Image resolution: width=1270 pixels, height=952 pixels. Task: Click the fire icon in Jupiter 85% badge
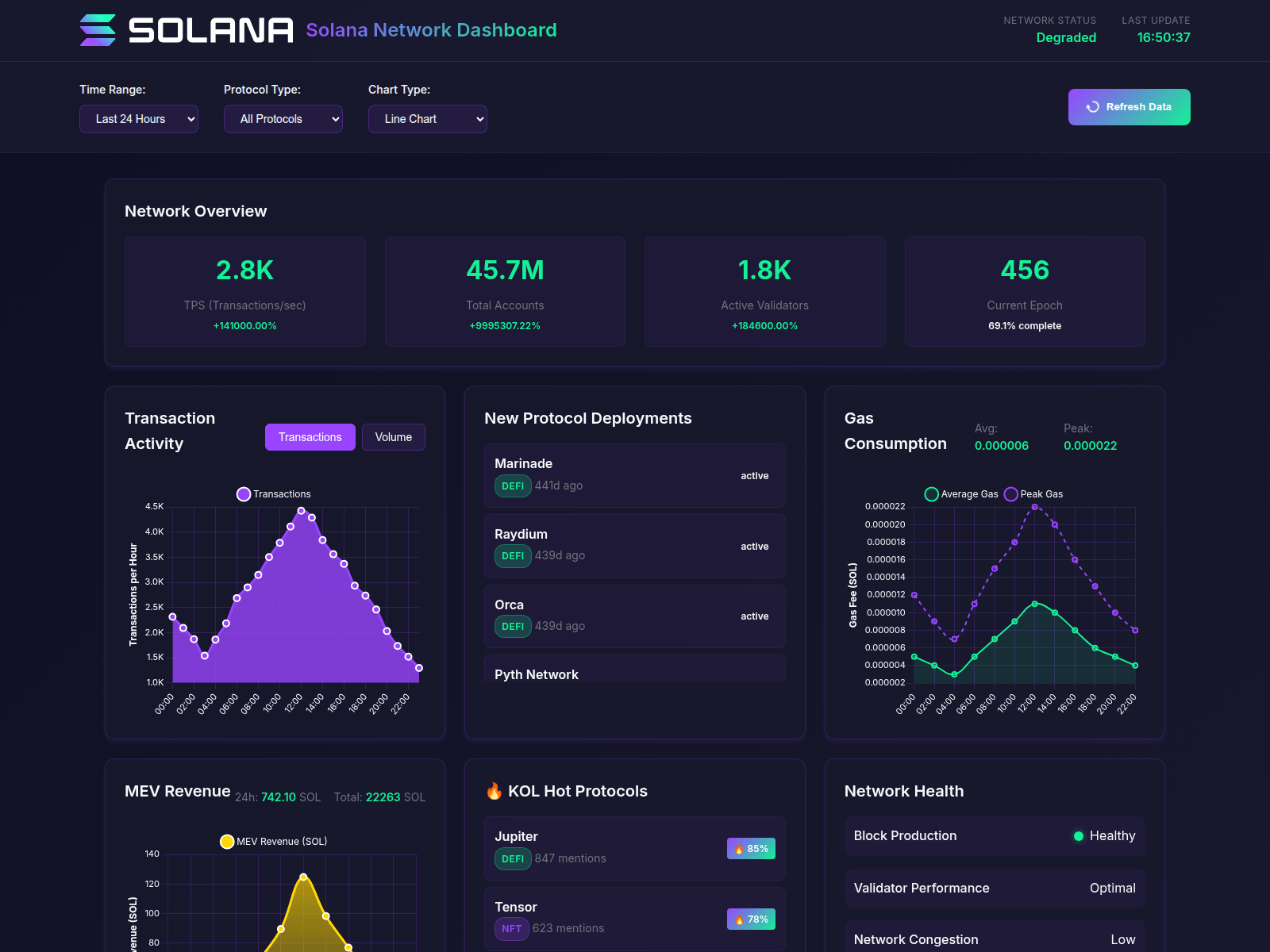coord(739,849)
